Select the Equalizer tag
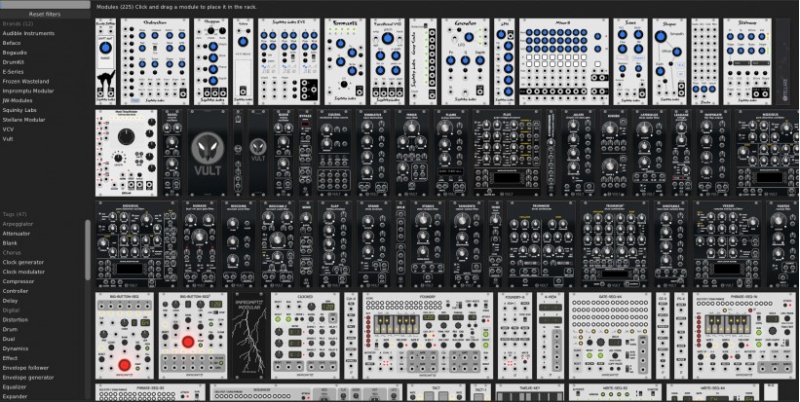Viewport: 800px width, 402px height. [x=14, y=387]
